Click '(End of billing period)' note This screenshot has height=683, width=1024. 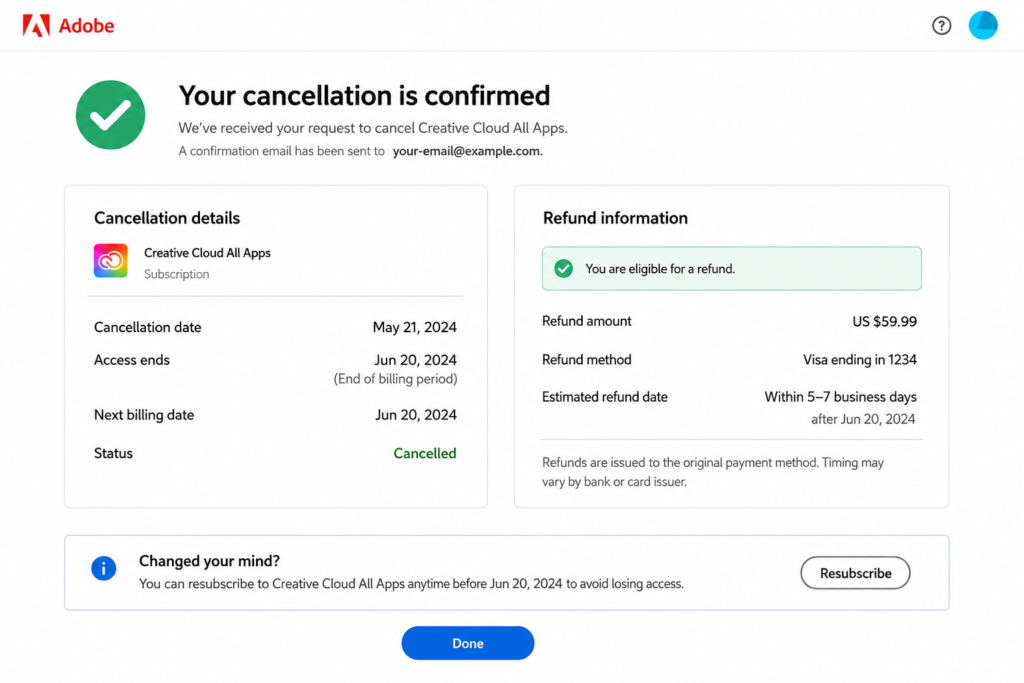(395, 379)
